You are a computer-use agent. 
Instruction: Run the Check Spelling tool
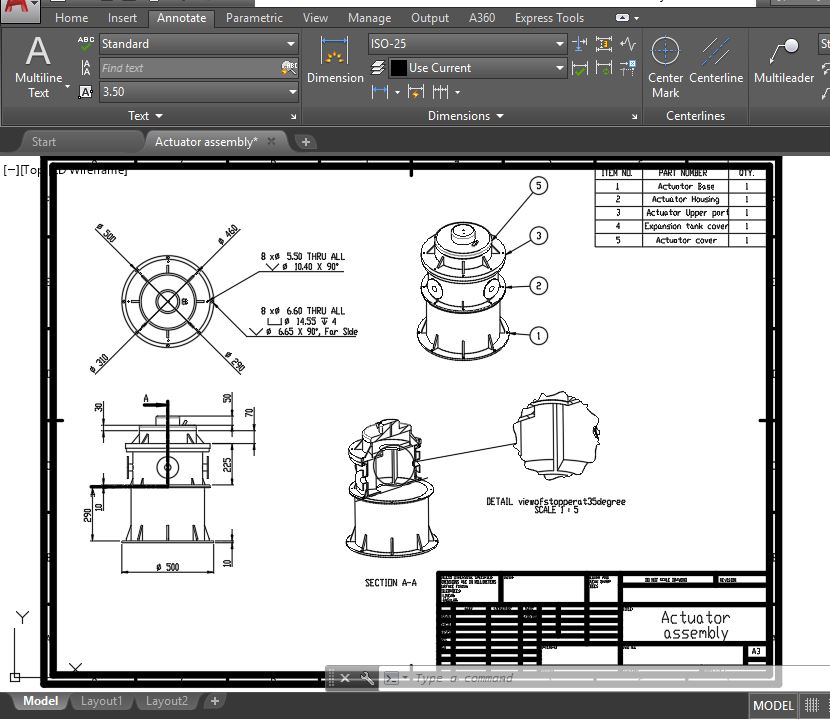tap(85, 43)
